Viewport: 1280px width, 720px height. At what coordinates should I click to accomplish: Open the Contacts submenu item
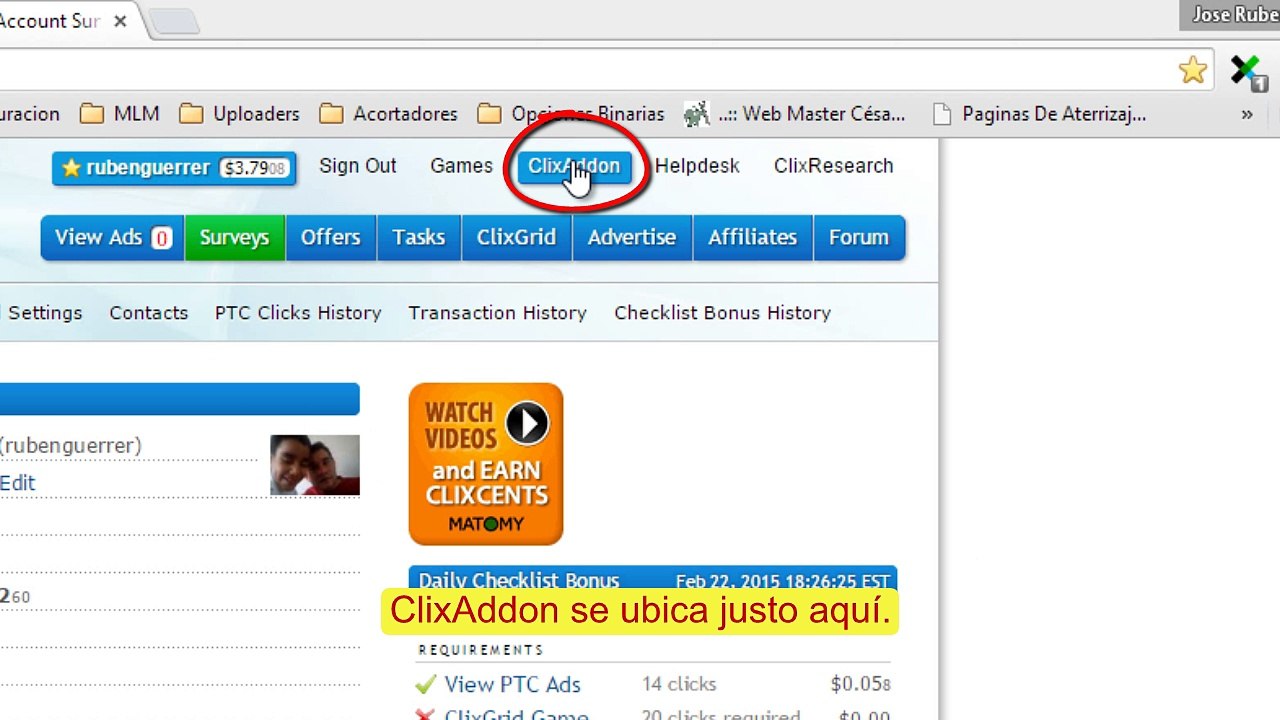click(x=149, y=313)
